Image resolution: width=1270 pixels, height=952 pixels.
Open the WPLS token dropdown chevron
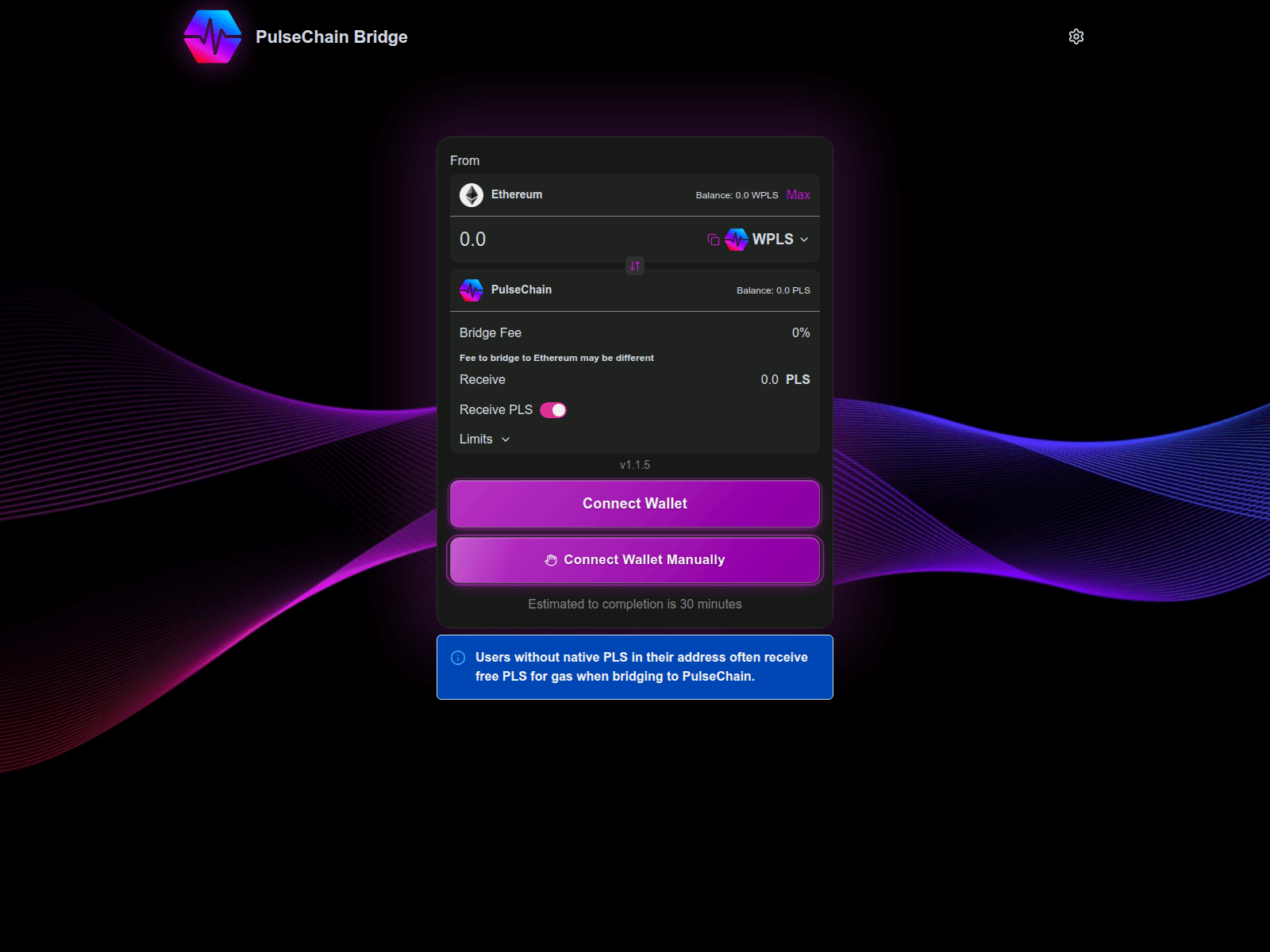point(804,240)
